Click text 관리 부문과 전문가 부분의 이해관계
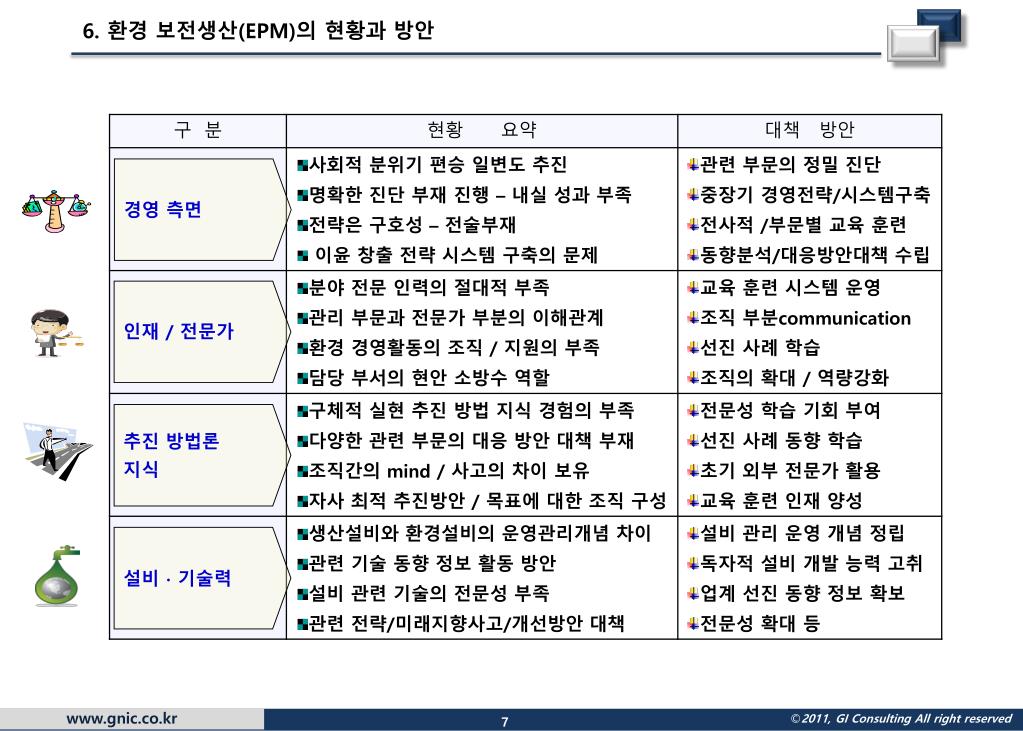 point(456,317)
